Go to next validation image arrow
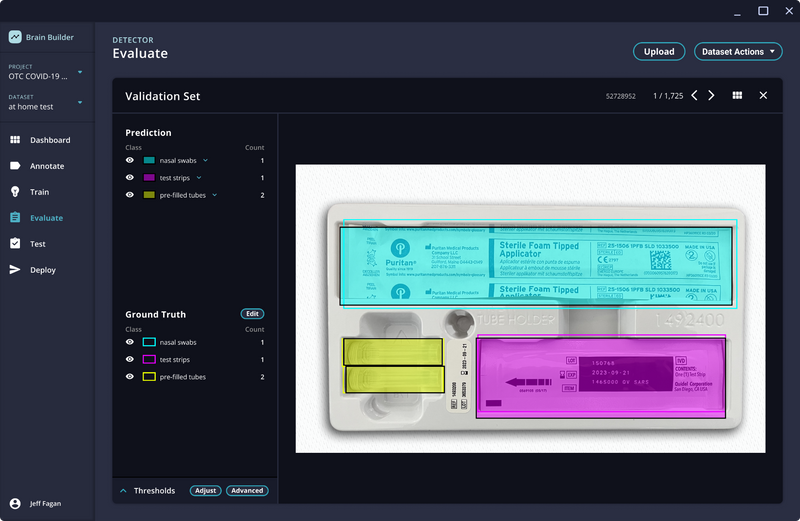Viewport: 800px width, 521px height. pyautogui.click(x=711, y=96)
